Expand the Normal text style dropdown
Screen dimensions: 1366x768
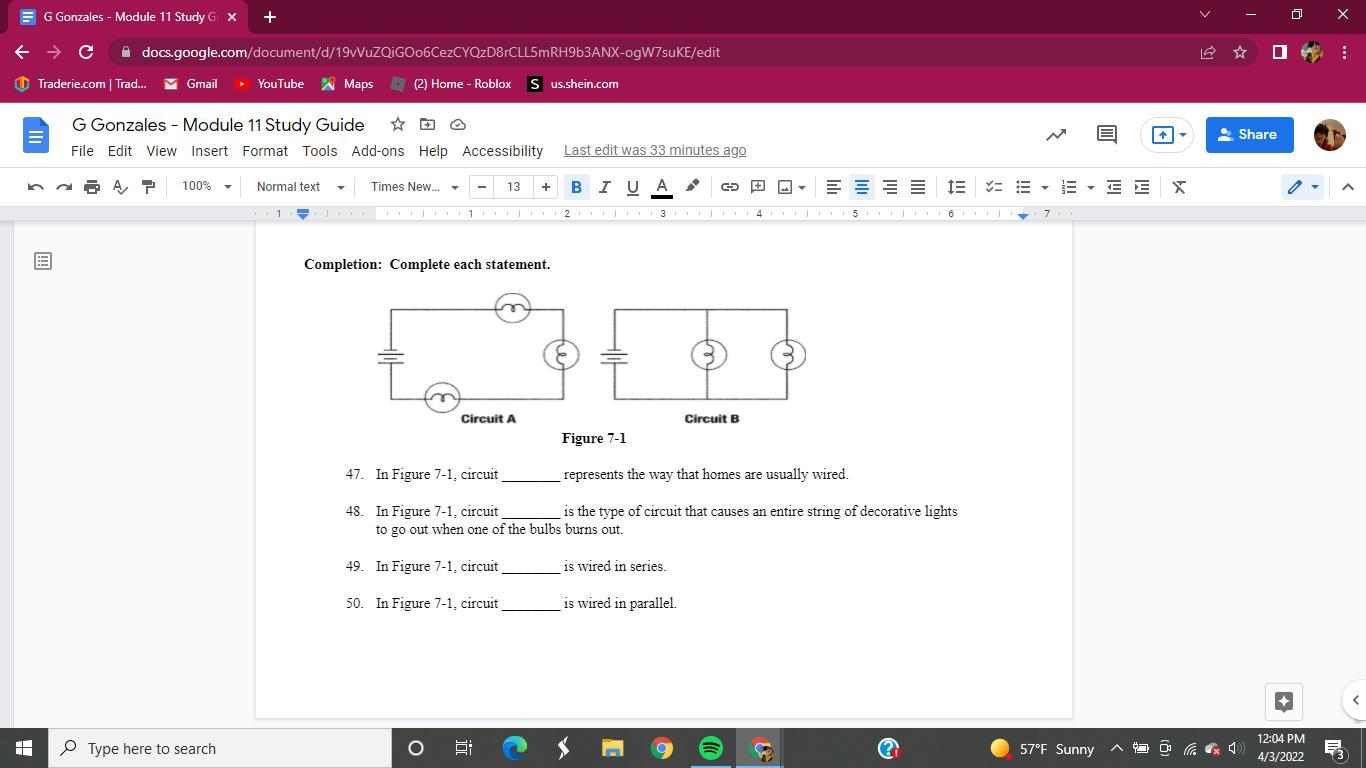coord(300,187)
